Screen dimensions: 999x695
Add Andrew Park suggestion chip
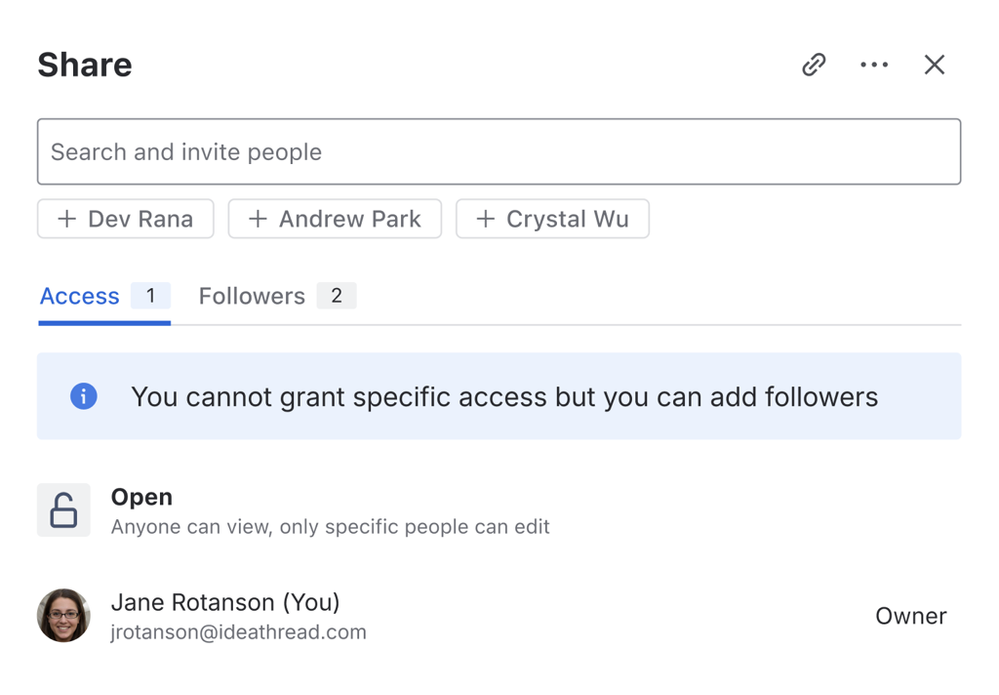(335, 219)
